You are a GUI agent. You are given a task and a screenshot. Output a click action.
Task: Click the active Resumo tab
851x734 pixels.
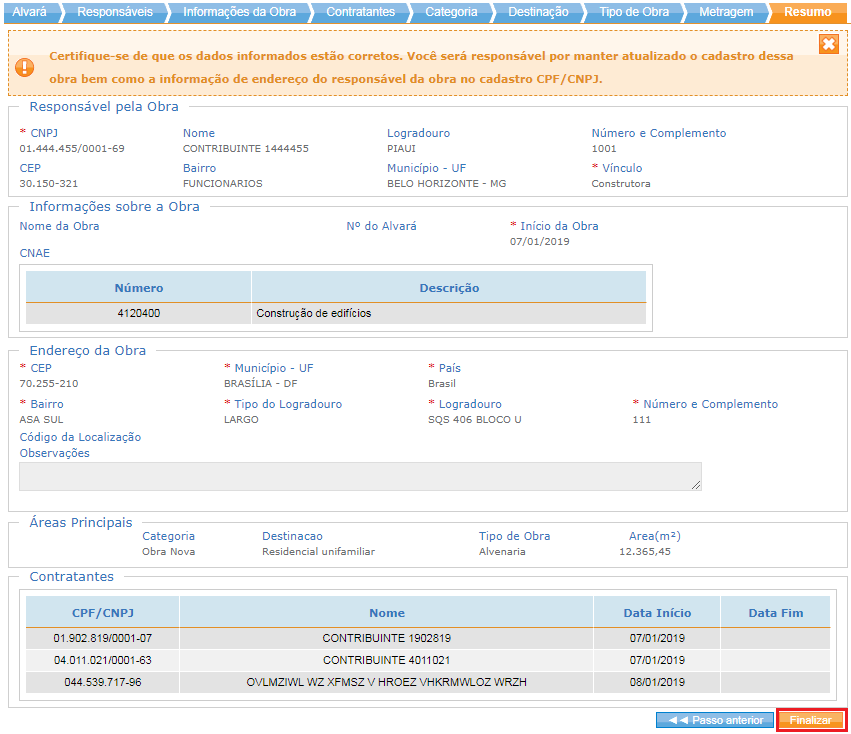pos(808,12)
